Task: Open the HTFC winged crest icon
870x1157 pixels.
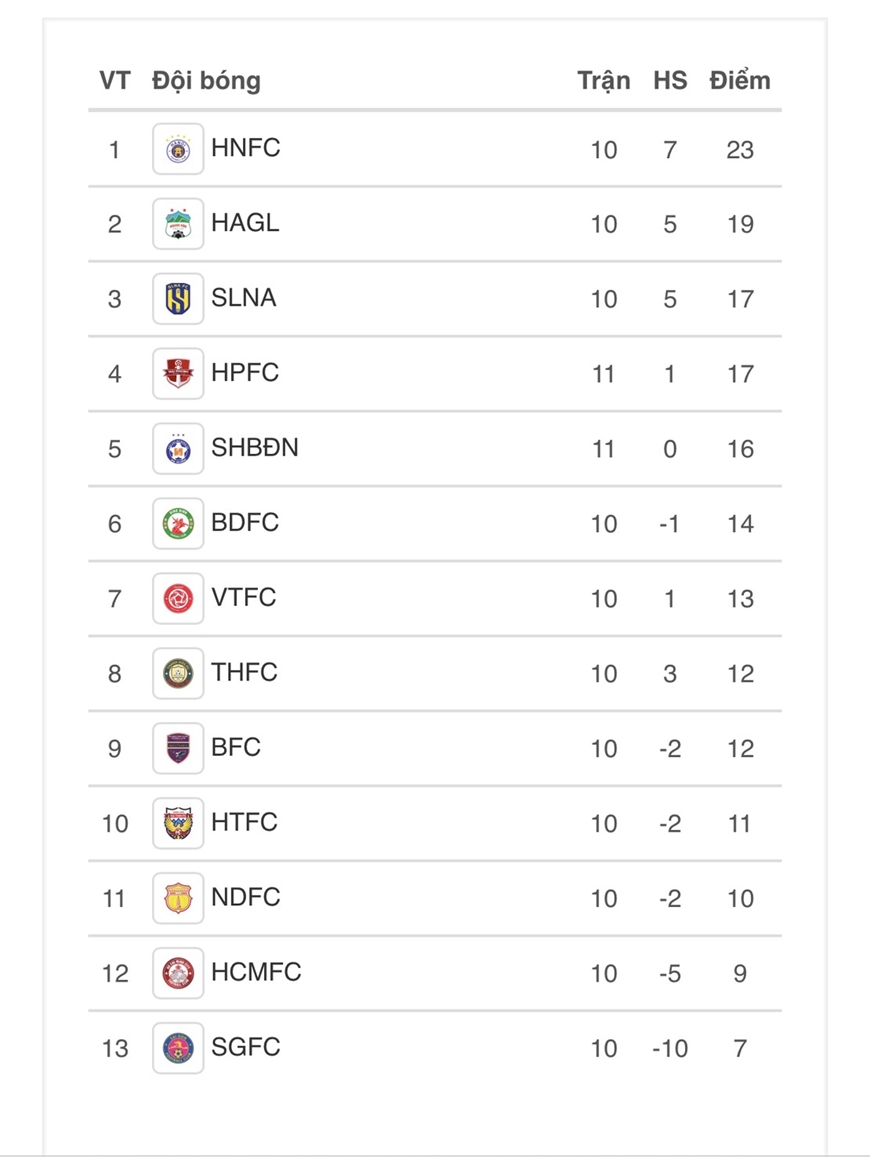Action: coord(178,823)
